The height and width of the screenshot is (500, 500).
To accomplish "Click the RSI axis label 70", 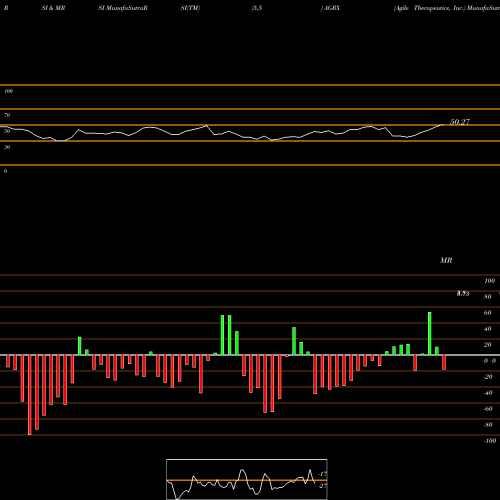I will click(7, 115).
